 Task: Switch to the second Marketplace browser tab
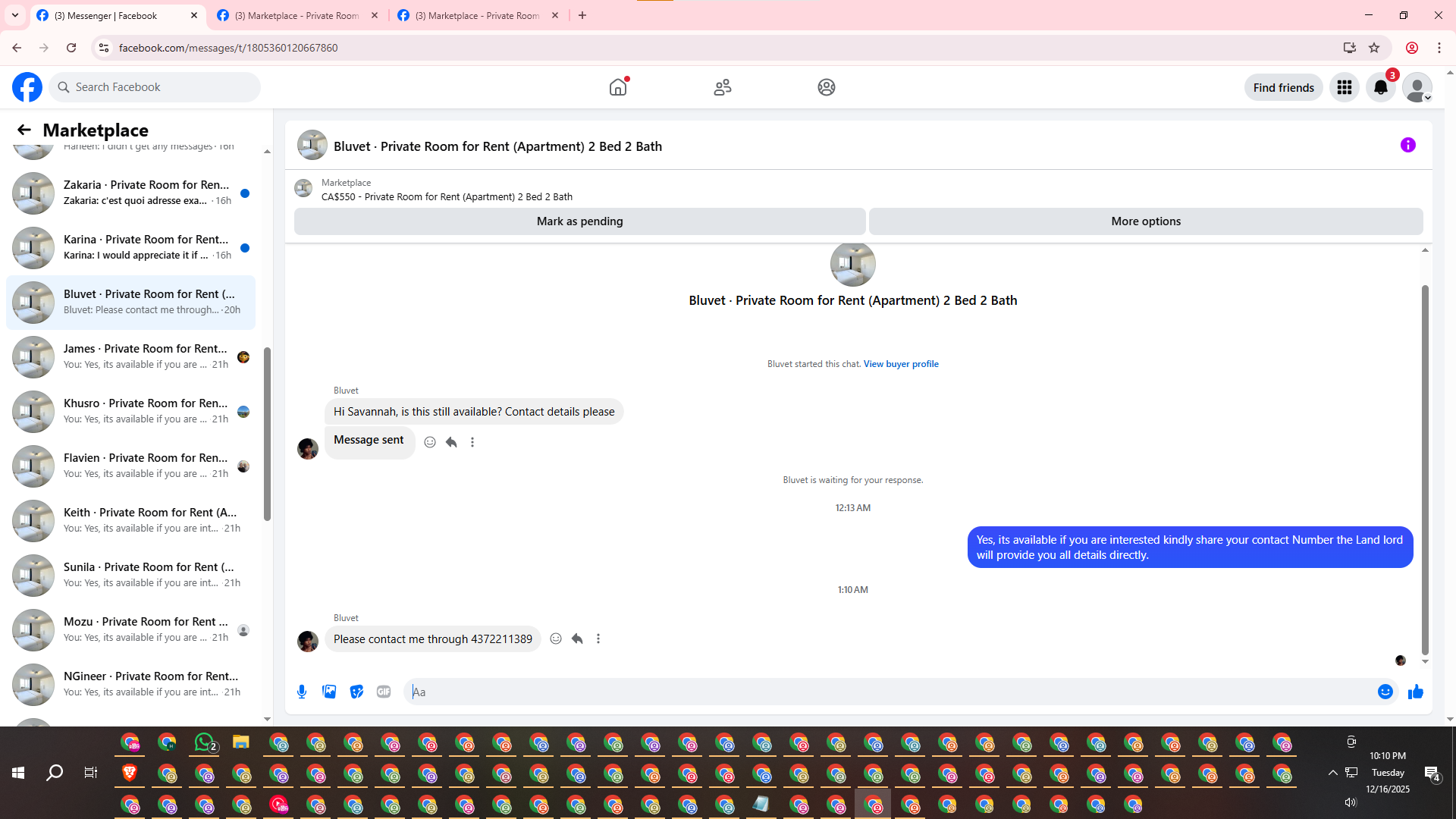[297, 16]
